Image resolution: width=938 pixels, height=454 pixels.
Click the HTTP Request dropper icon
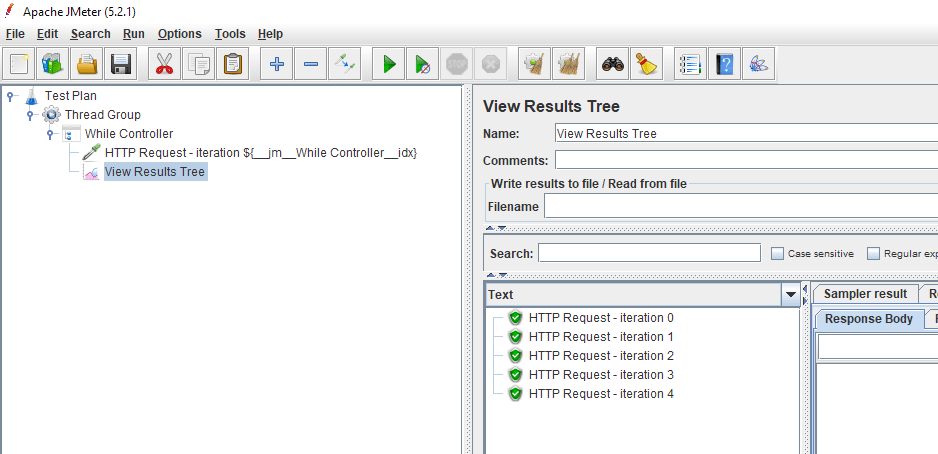(92, 153)
